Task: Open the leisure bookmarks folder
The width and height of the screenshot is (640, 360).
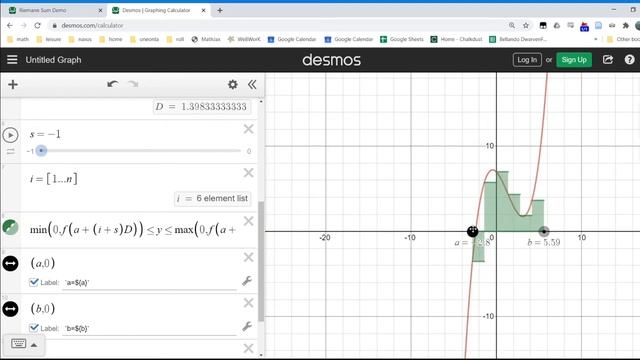Action: 49,39
